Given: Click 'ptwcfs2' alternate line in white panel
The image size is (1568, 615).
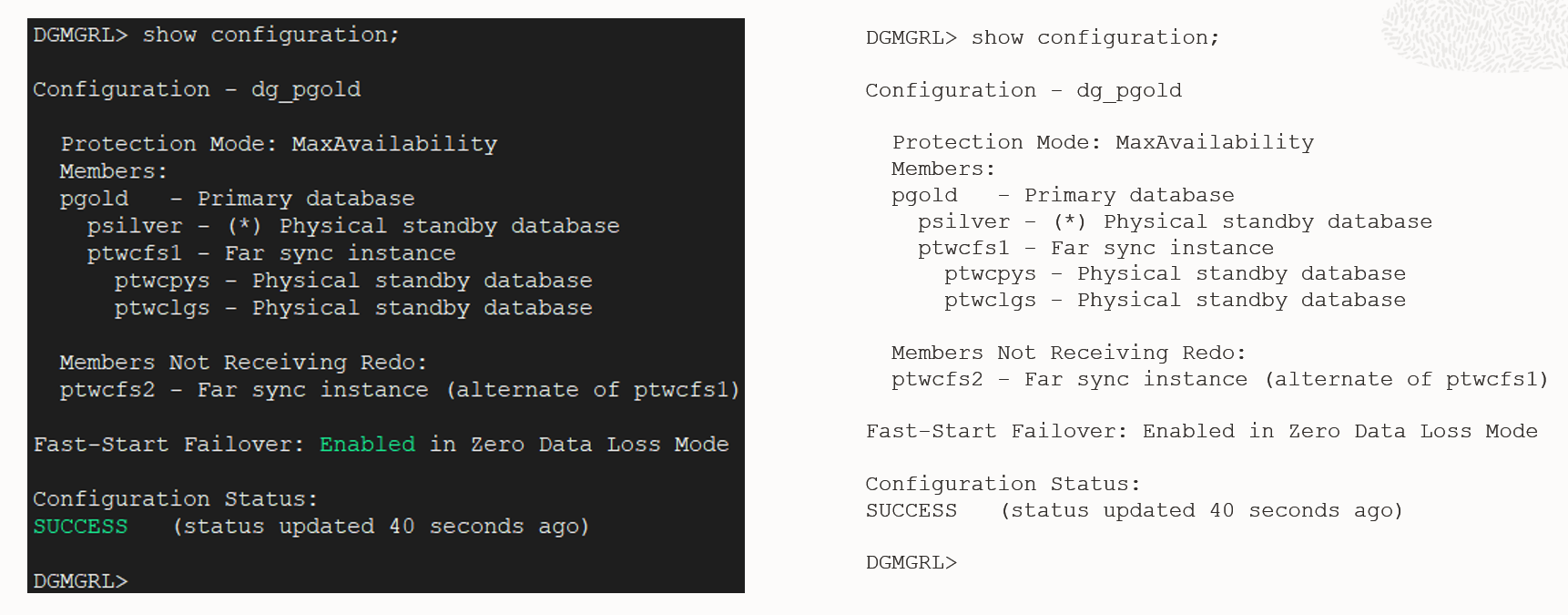Looking at the screenshot, I should [x=1219, y=379].
